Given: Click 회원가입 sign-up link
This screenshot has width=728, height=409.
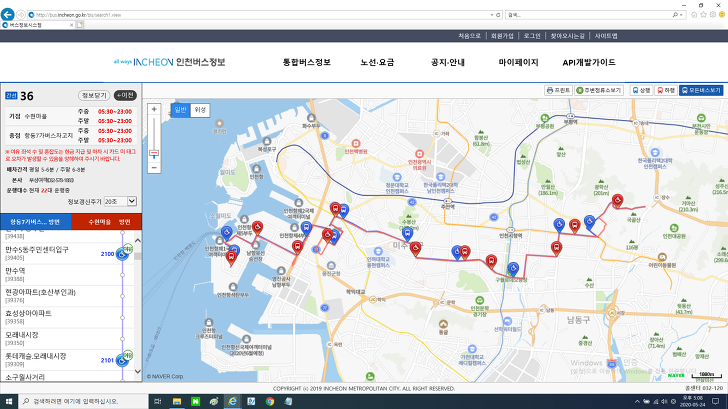Looking at the screenshot, I should coord(502,36).
